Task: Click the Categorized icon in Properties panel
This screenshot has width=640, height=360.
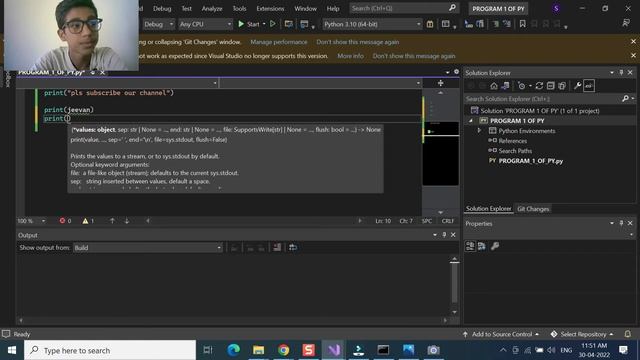Action: point(470,246)
